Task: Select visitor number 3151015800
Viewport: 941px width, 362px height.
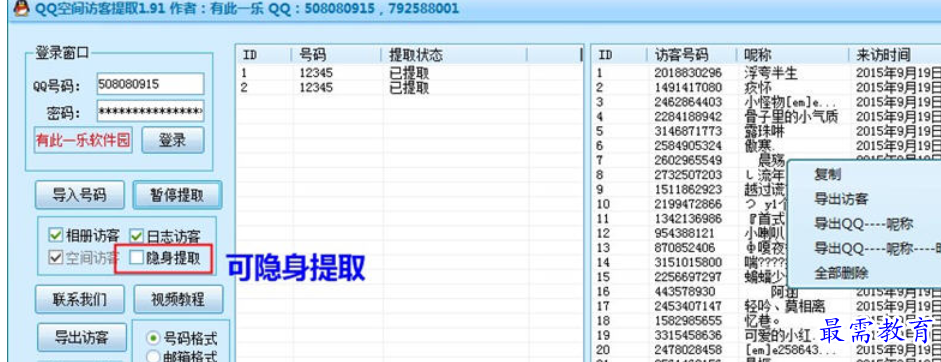Action: coord(688,262)
